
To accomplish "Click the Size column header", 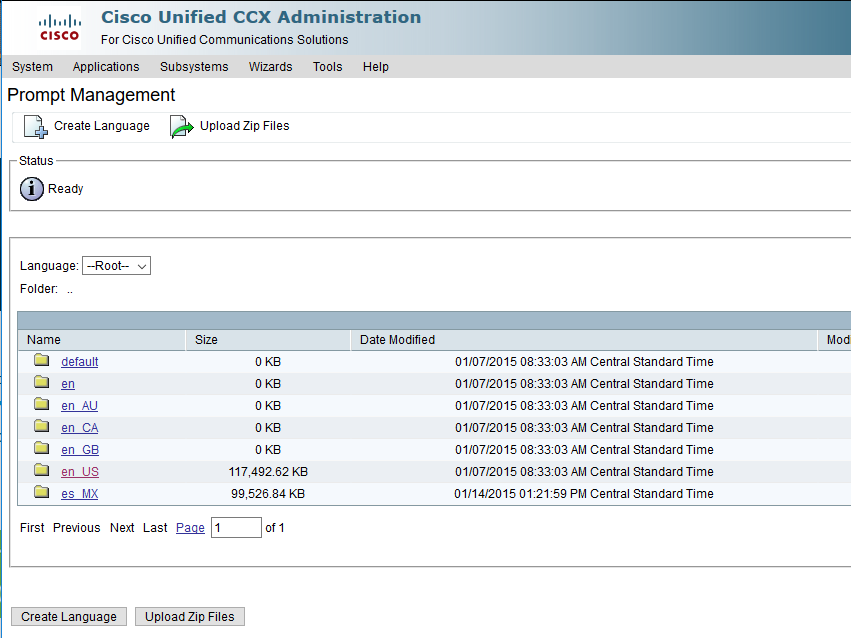I will [268, 340].
